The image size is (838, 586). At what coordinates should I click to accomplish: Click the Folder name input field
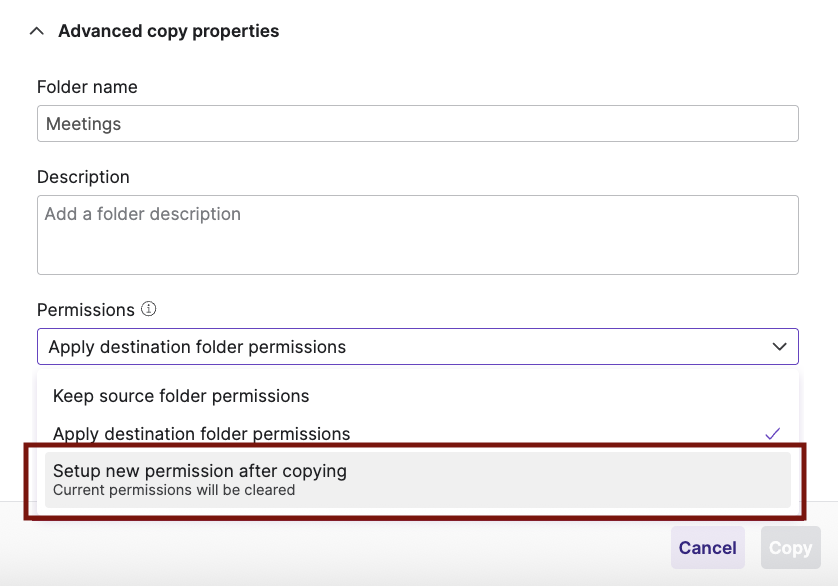click(x=417, y=123)
